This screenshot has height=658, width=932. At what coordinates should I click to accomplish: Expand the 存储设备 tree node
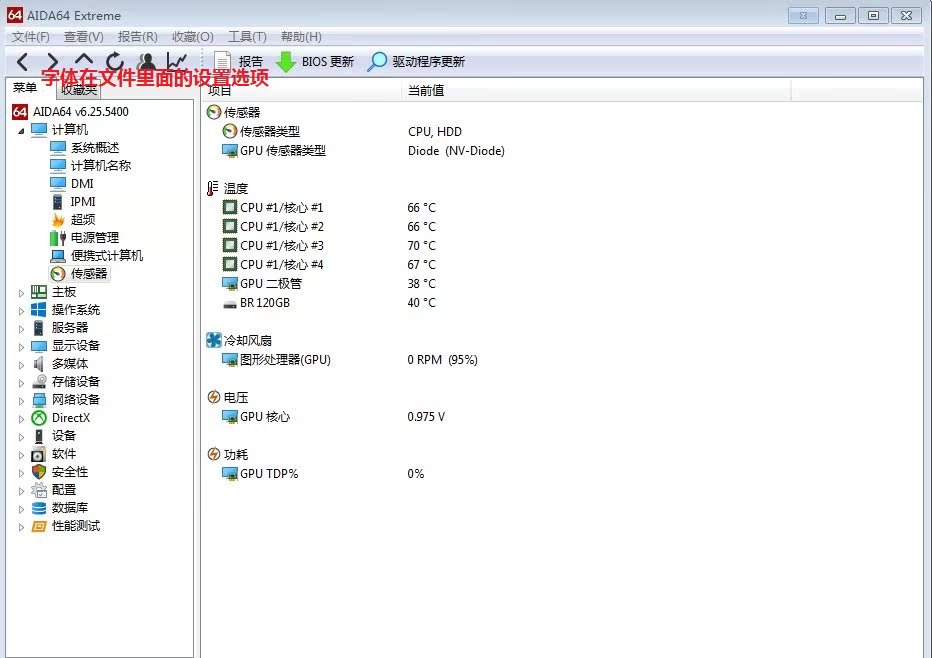[21, 383]
